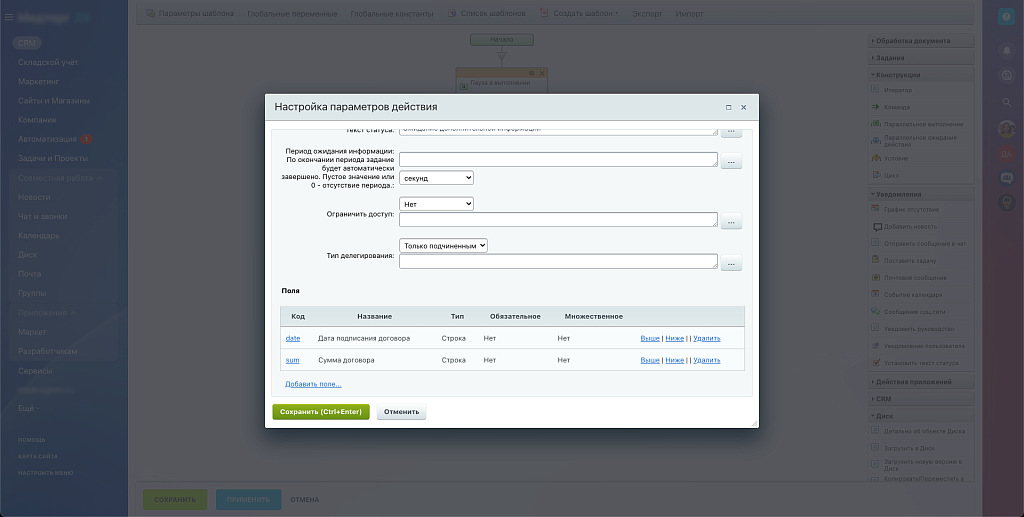
Task: Close the action settings dialog with X
Action: click(743, 107)
